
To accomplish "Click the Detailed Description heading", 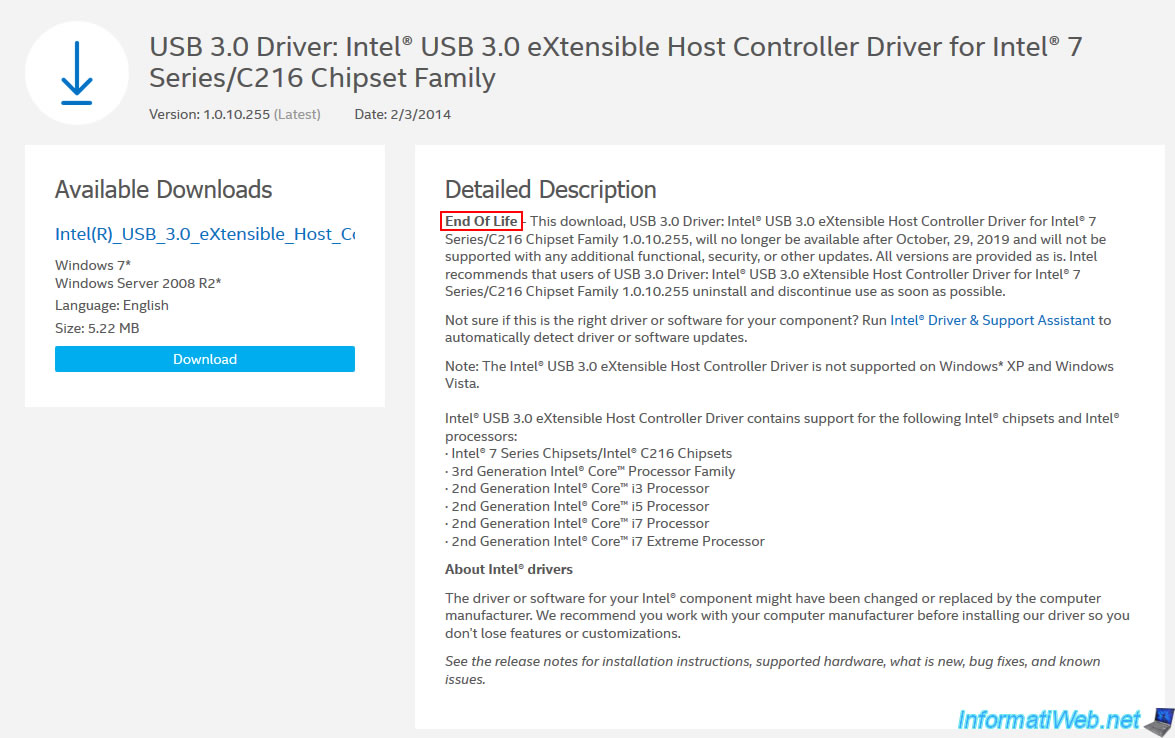I will 551,190.
